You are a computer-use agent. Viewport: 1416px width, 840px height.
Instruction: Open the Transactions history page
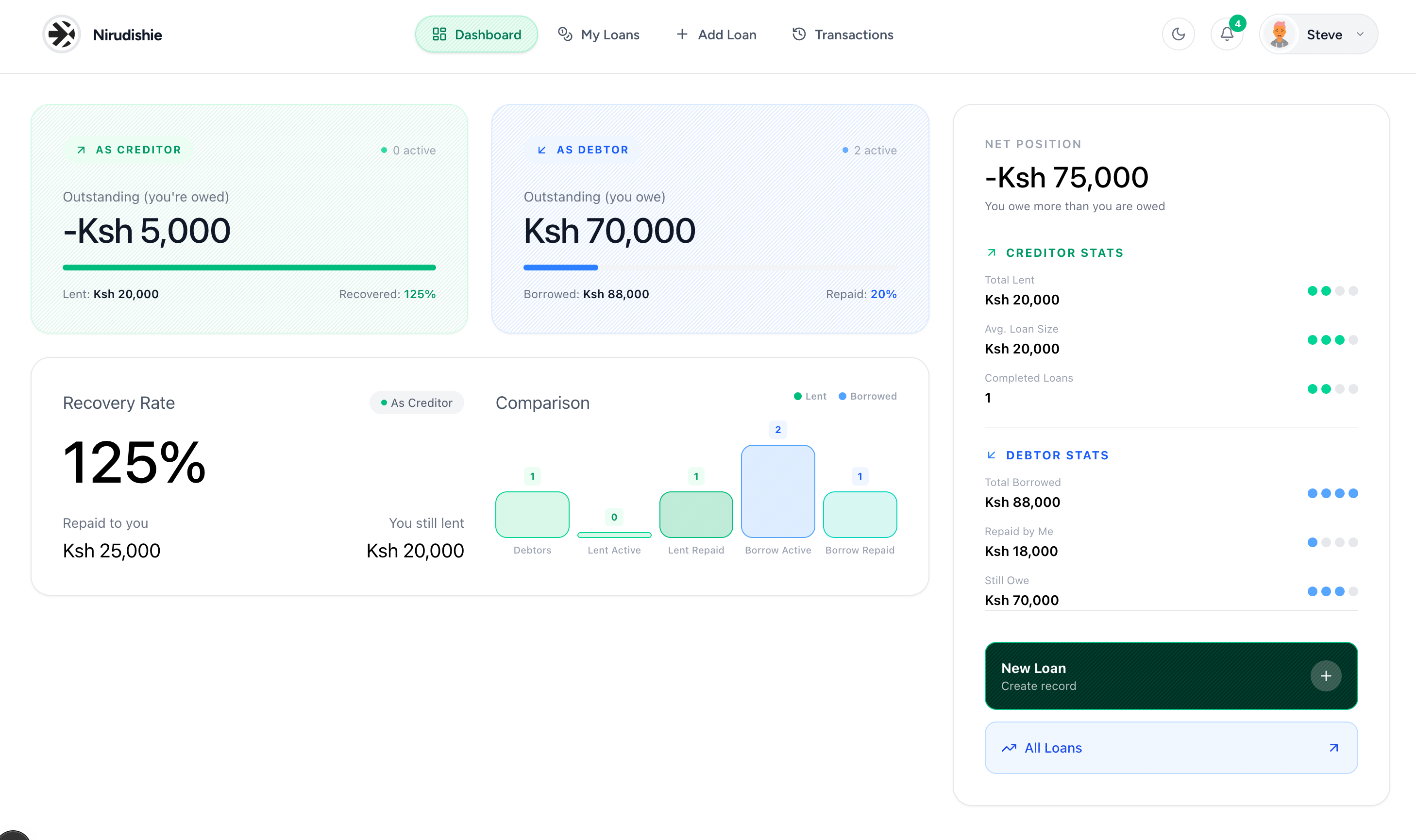click(842, 34)
